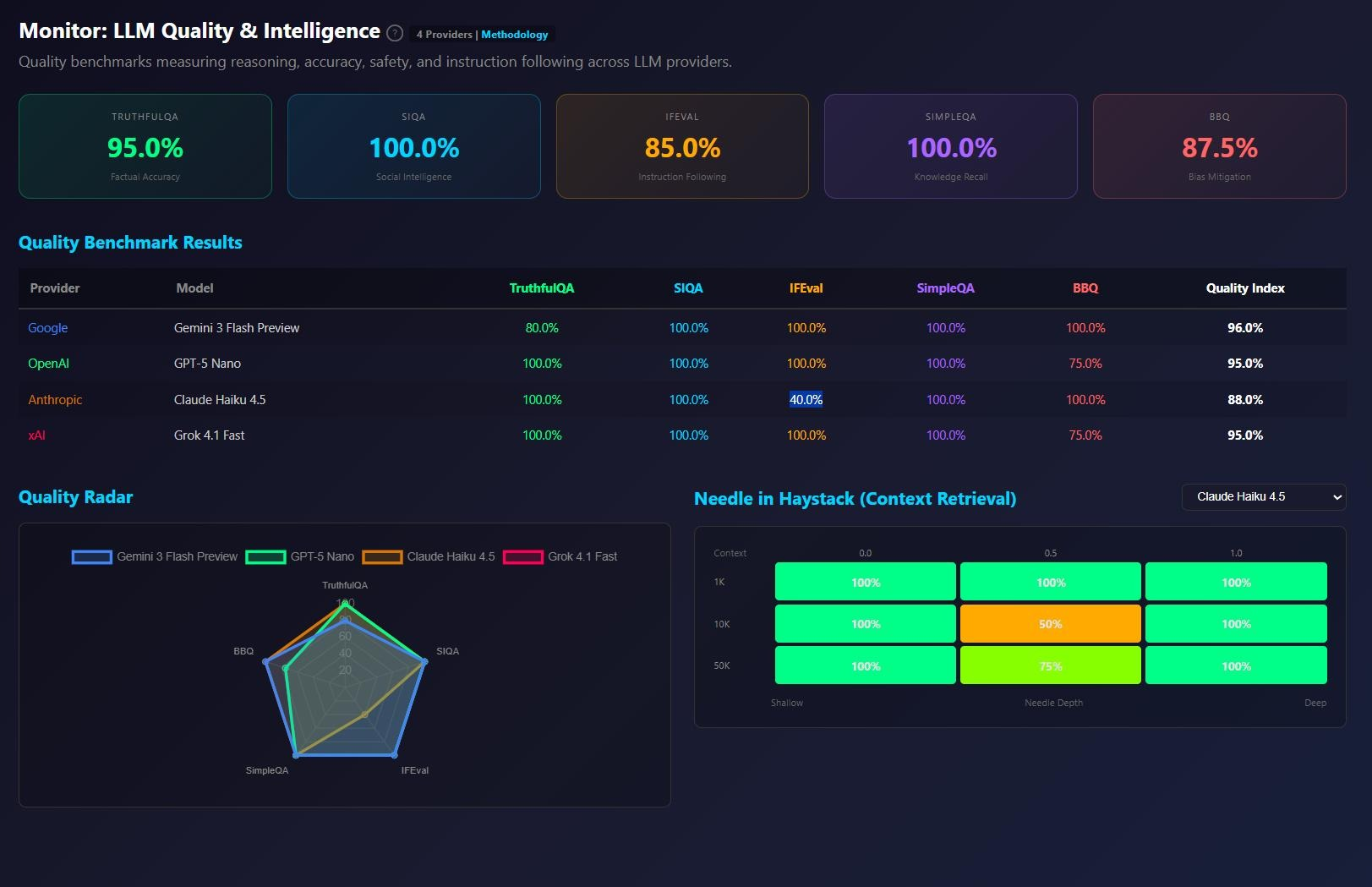Sort by Quality Index column header
Image resolution: width=1372 pixels, height=887 pixels.
click(x=1244, y=288)
